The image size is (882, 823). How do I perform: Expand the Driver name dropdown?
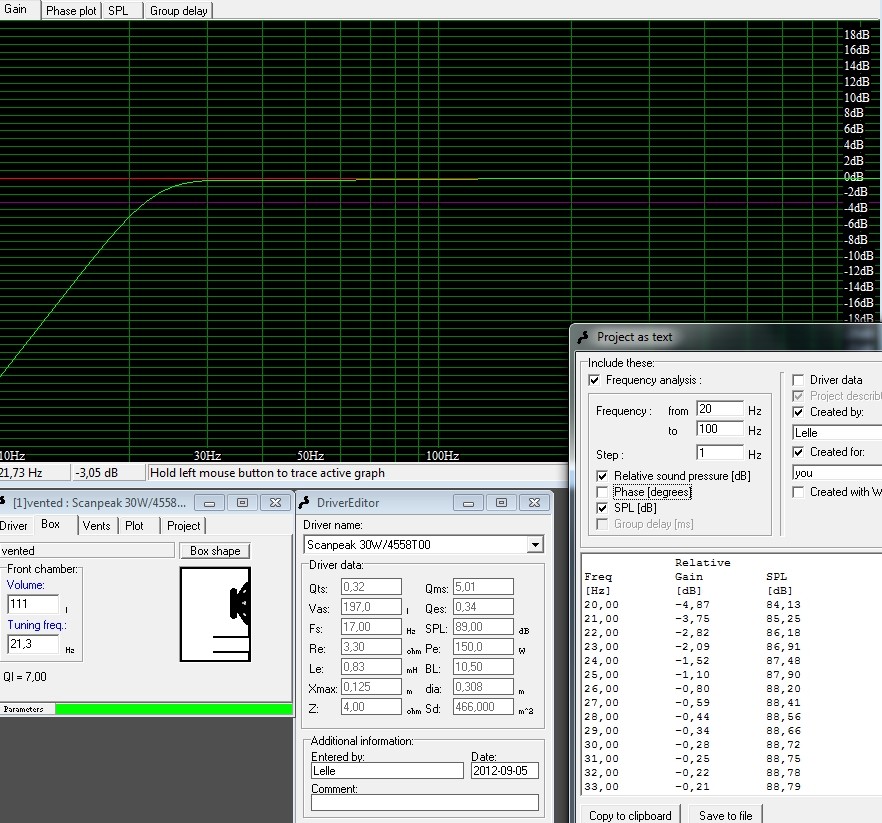coord(535,545)
